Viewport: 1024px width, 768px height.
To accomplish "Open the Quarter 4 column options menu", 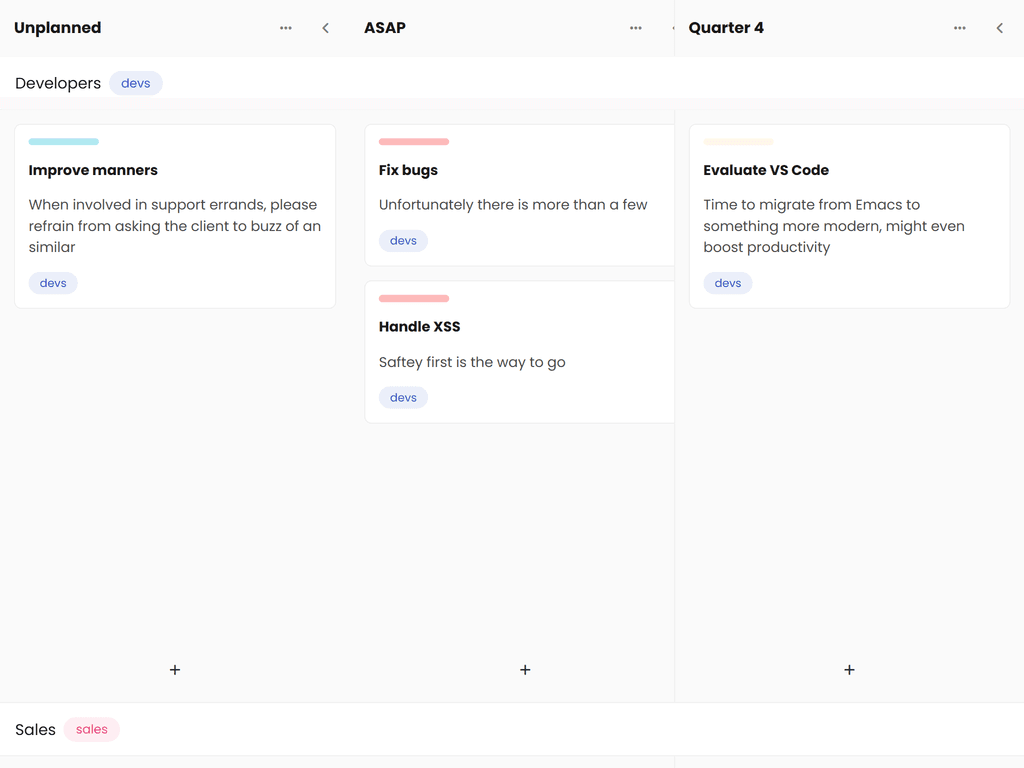I will [960, 28].
